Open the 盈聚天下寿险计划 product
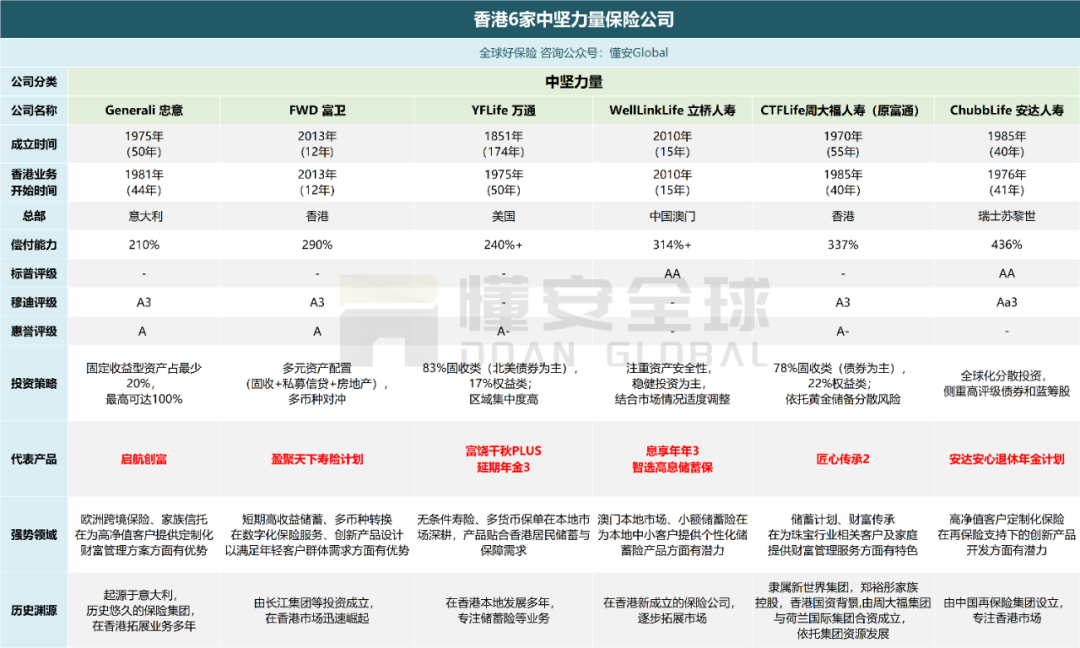 316,459
